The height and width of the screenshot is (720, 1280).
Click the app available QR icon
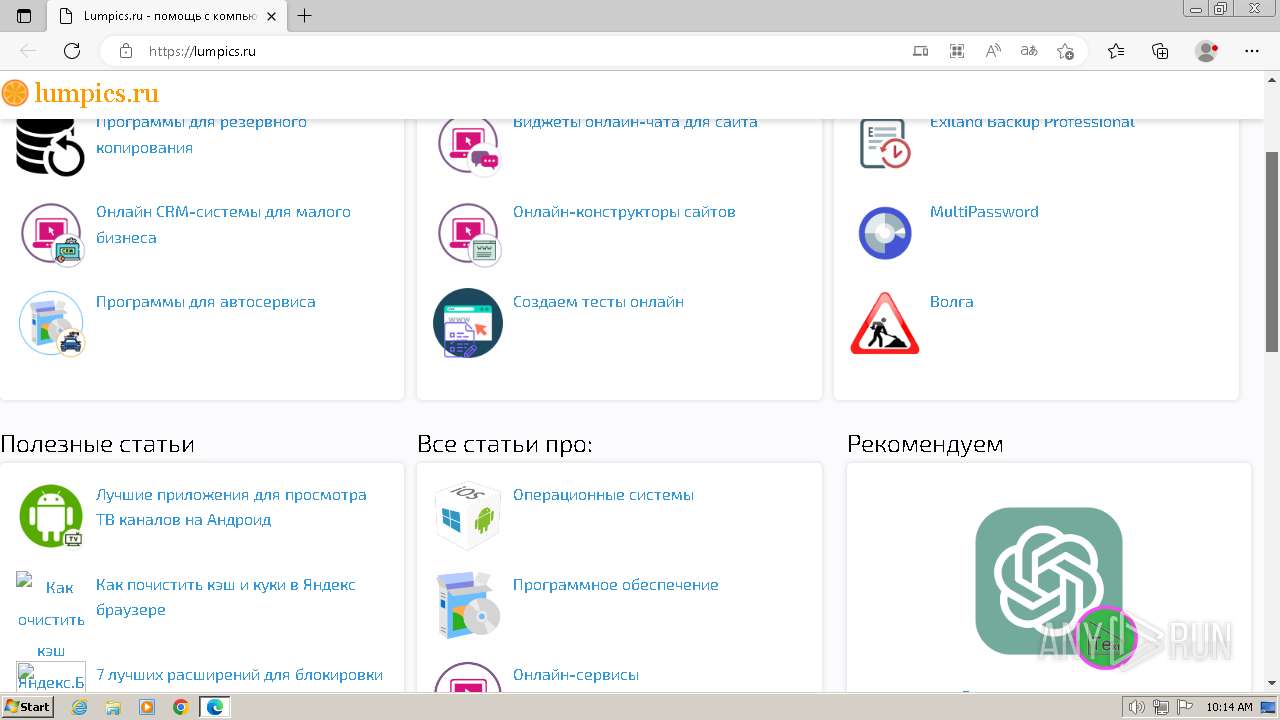click(x=957, y=51)
